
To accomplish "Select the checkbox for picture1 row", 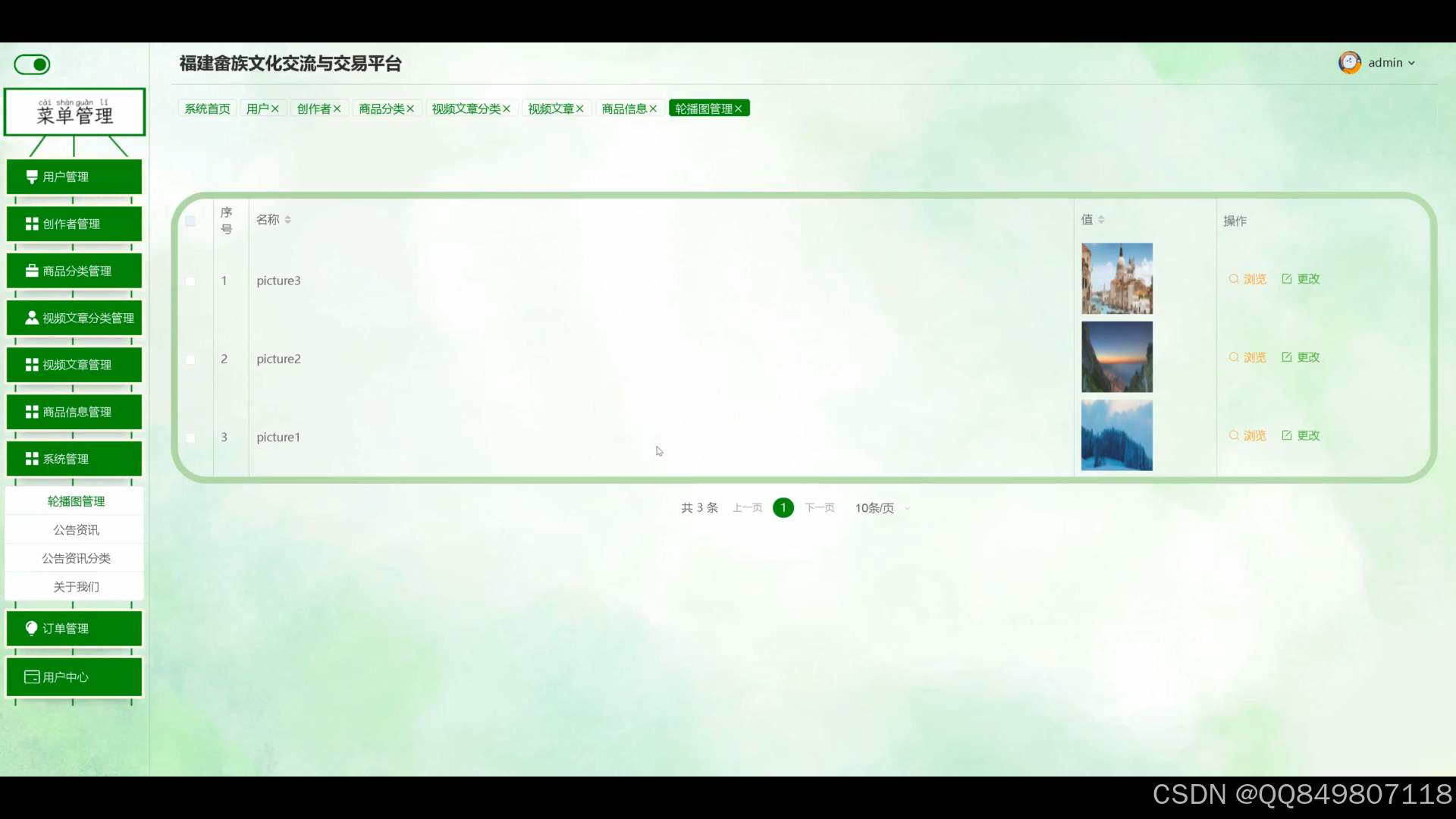I will tap(190, 438).
